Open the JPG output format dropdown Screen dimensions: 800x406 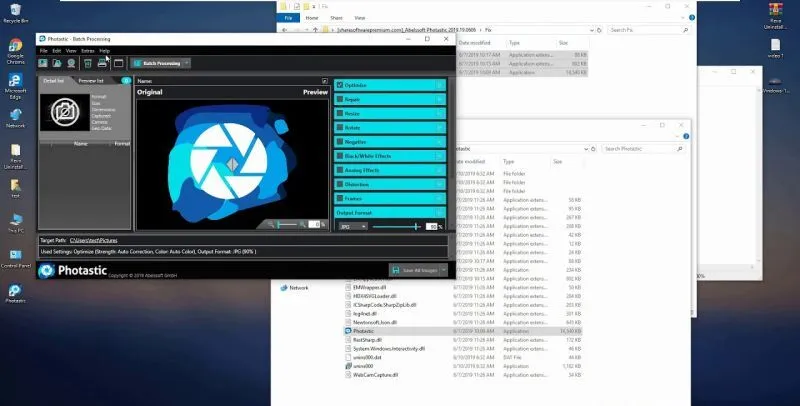click(353, 226)
